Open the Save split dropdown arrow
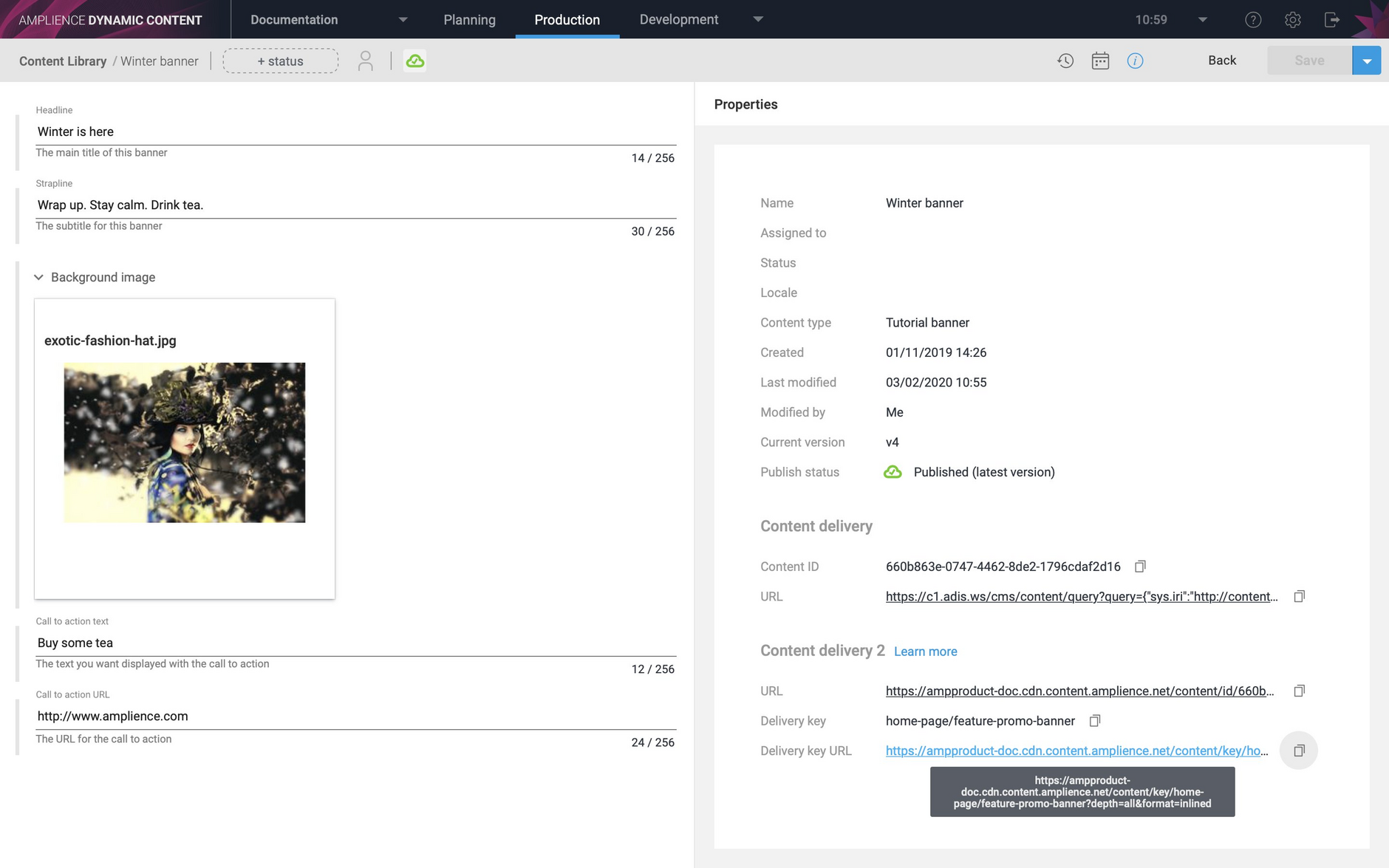This screenshot has width=1389, height=868. click(1367, 60)
